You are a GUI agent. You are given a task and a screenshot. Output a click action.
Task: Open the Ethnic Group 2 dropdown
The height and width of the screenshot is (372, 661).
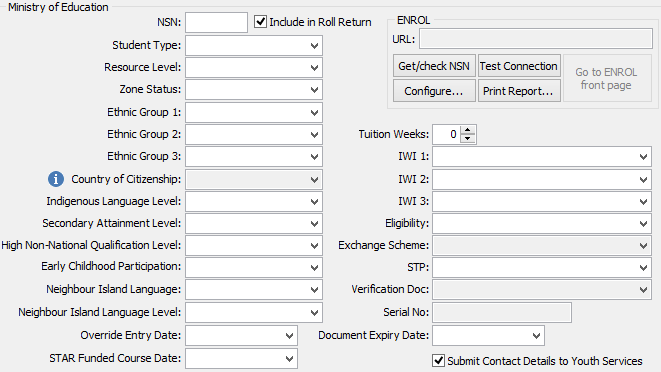[x=254, y=135]
